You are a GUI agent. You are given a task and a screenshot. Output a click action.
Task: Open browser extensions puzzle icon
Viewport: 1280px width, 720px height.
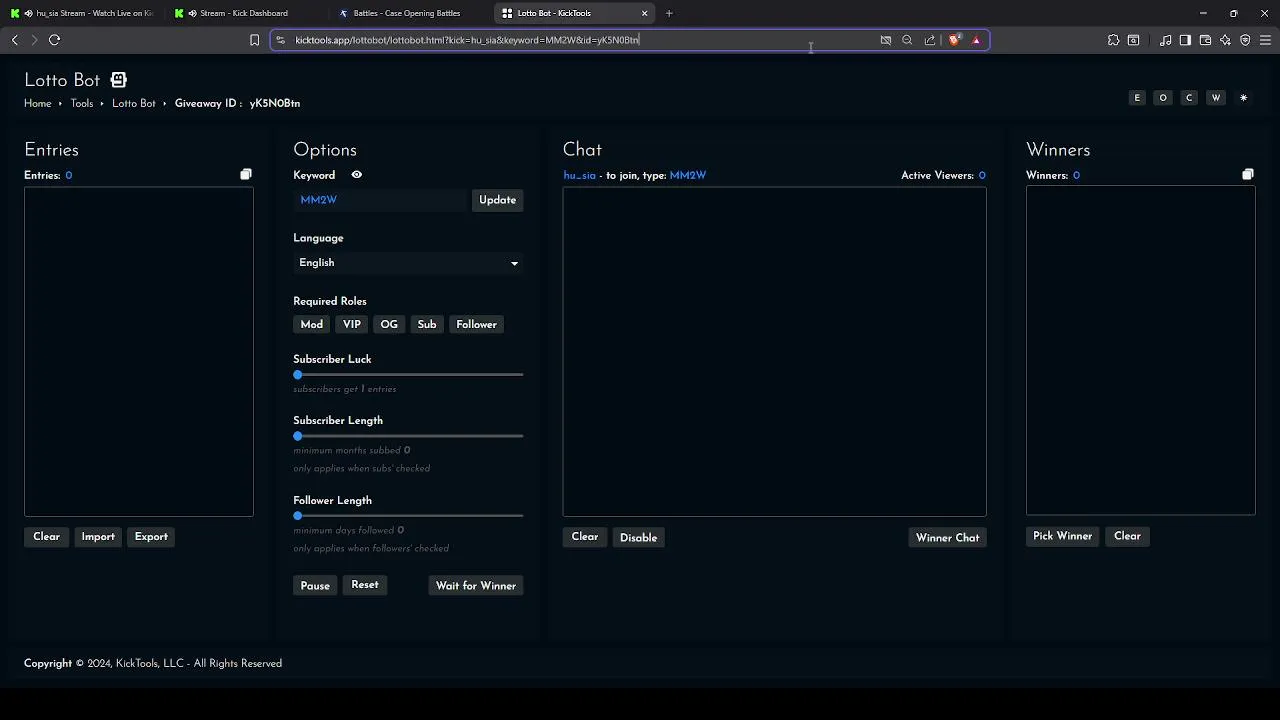click(1113, 40)
